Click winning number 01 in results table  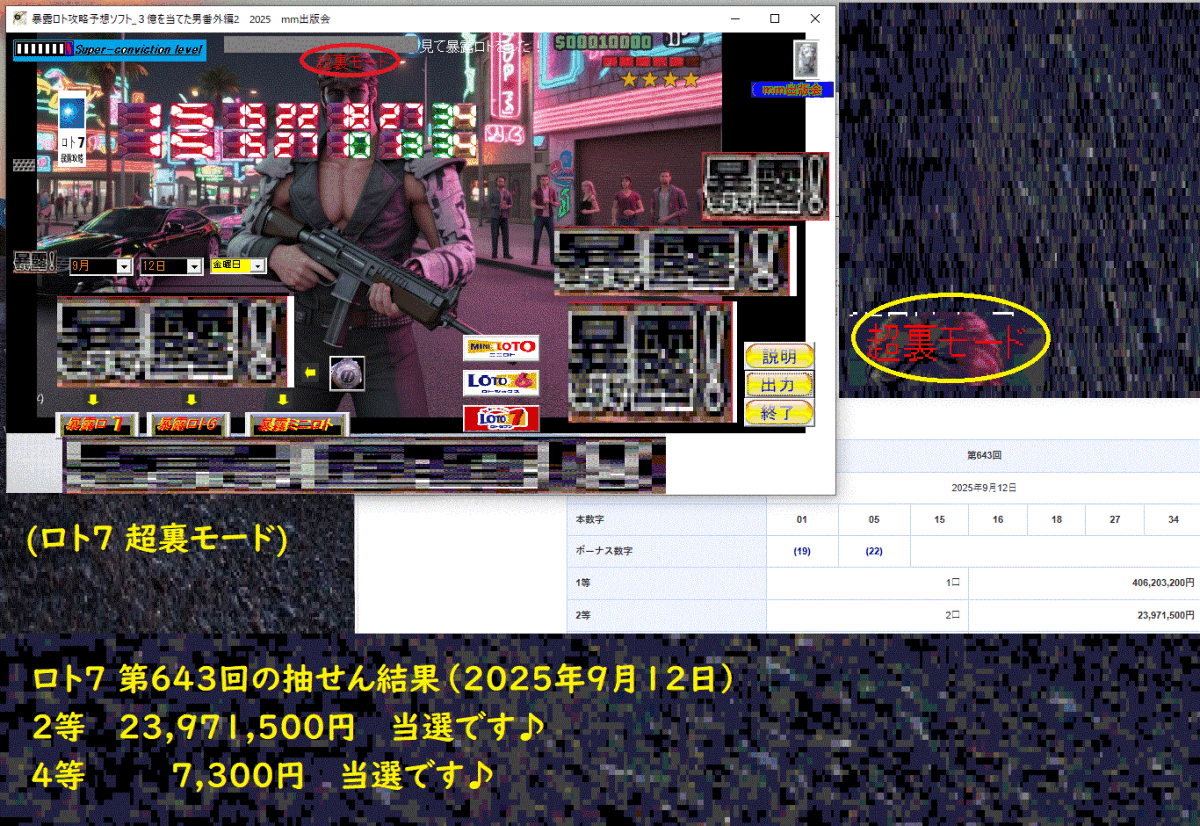pyautogui.click(x=802, y=520)
